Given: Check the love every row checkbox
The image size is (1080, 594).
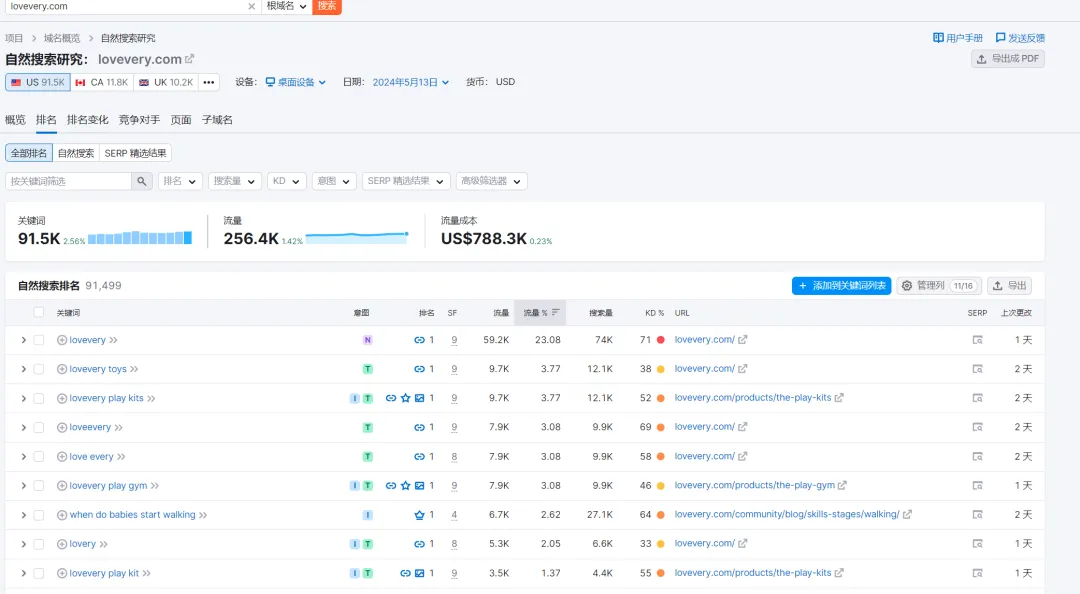Looking at the screenshot, I should click(39, 456).
